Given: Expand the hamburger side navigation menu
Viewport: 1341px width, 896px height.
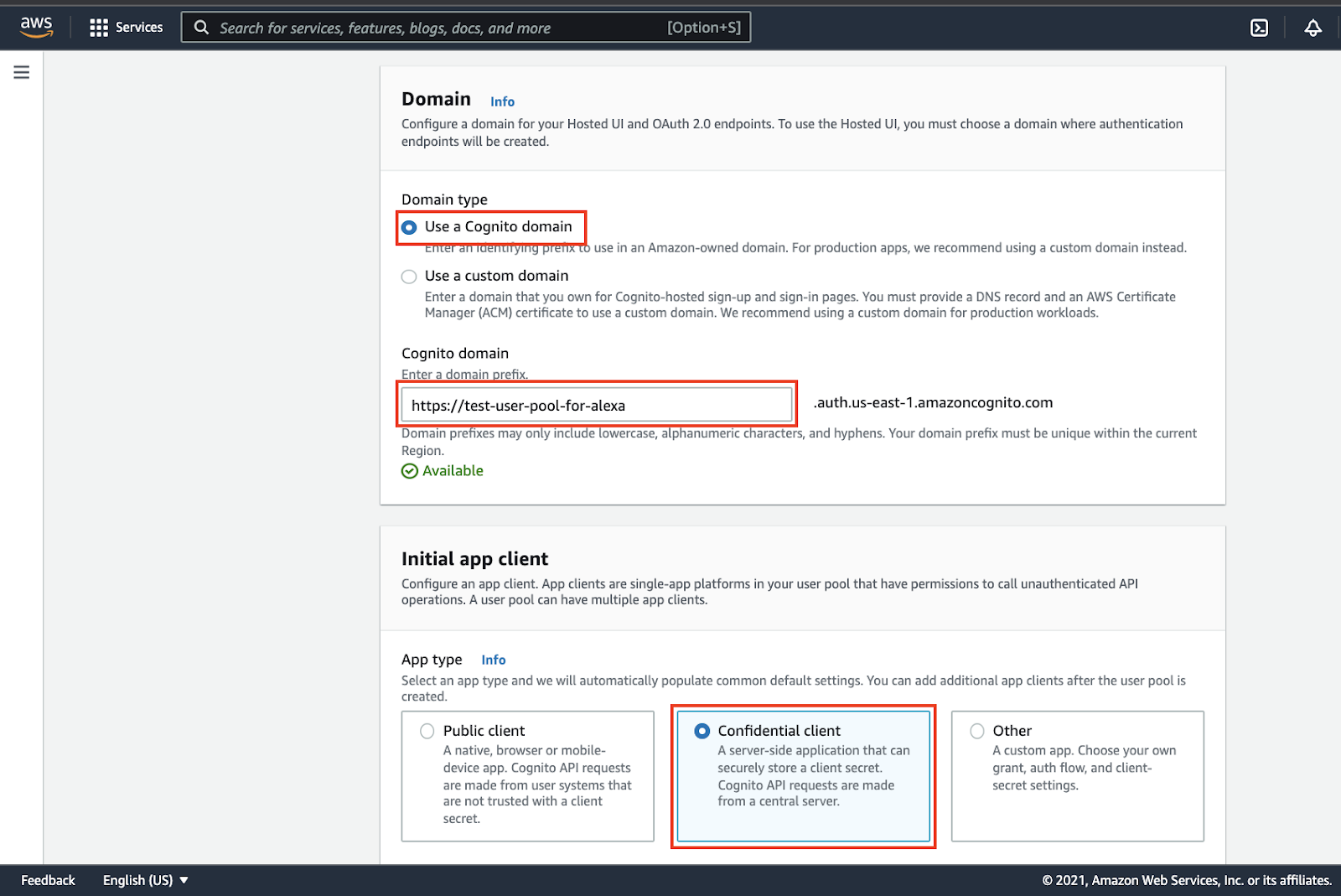Looking at the screenshot, I should click(22, 72).
